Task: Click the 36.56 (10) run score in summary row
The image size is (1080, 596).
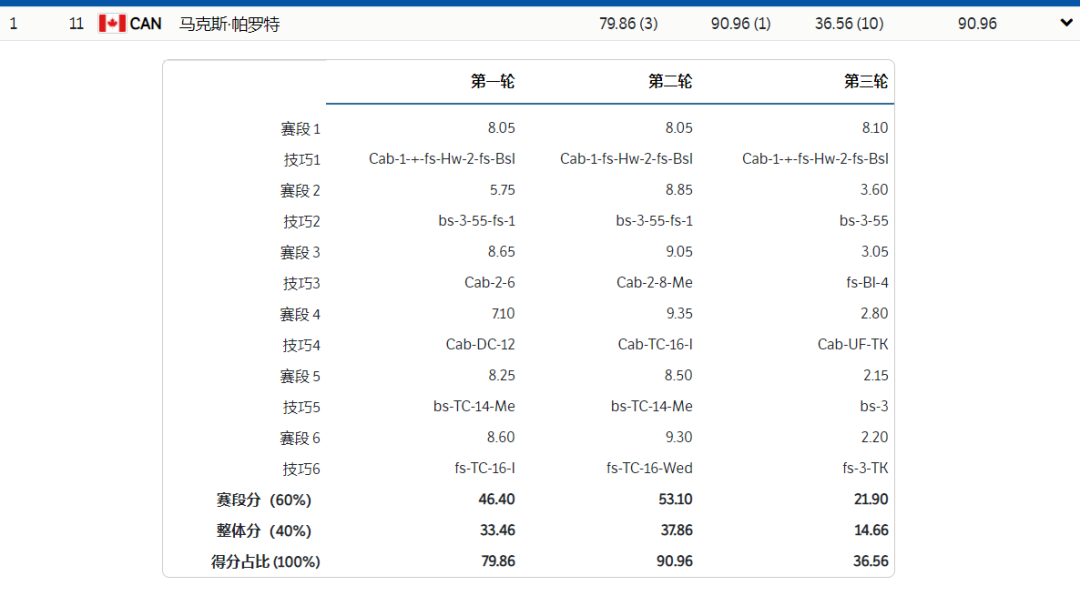Action: click(x=848, y=23)
